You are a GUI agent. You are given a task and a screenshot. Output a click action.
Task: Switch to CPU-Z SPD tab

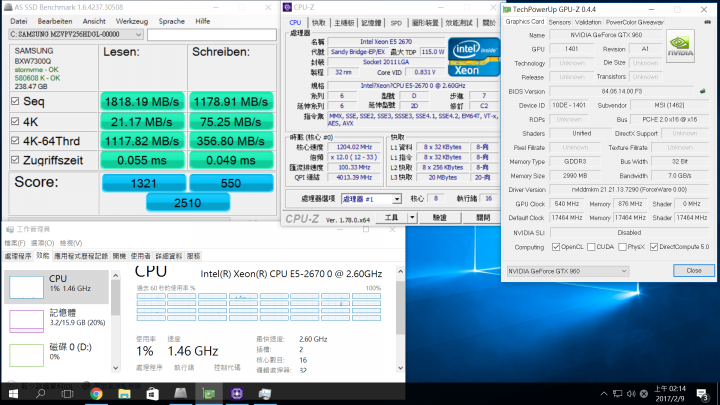point(396,22)
